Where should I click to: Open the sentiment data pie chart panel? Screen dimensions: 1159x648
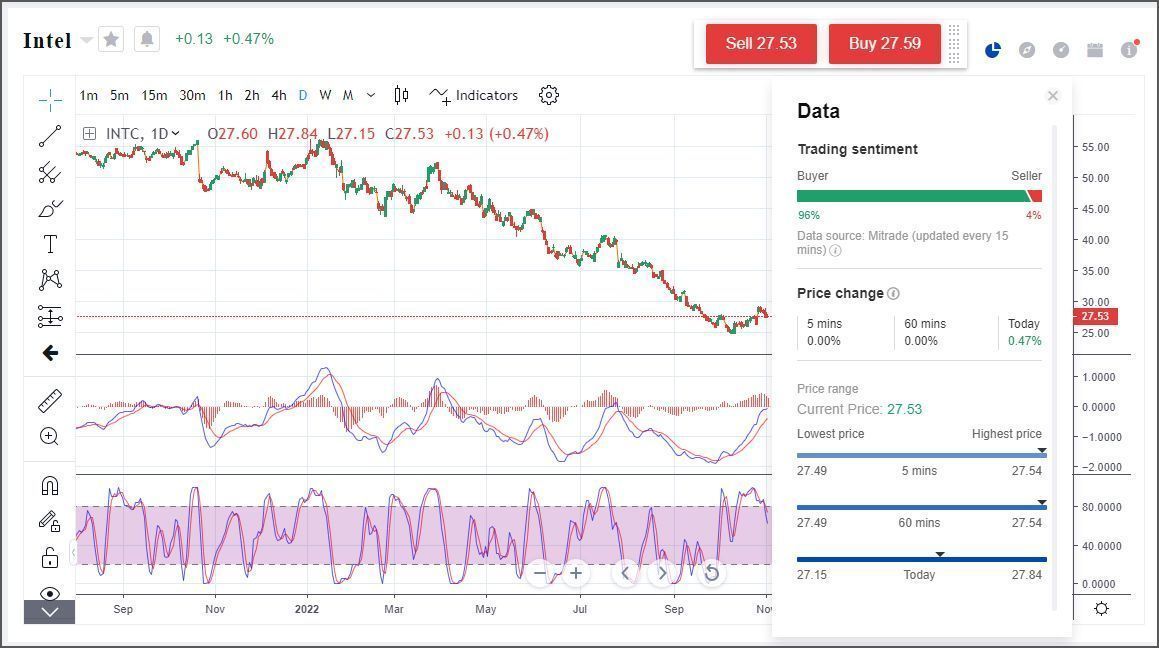tap(992, 48)
